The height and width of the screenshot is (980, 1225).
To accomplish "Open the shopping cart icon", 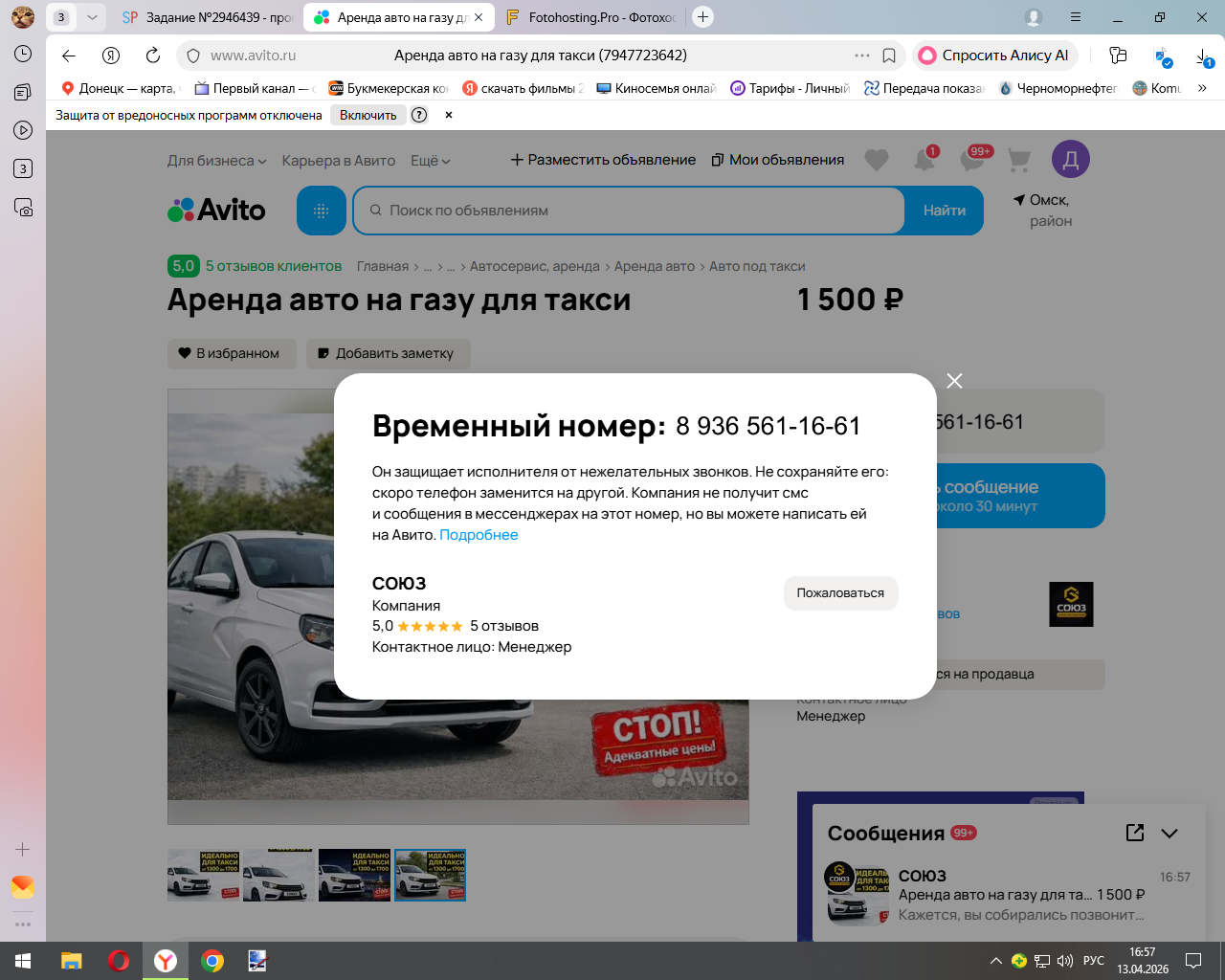I will (1020, 160).
